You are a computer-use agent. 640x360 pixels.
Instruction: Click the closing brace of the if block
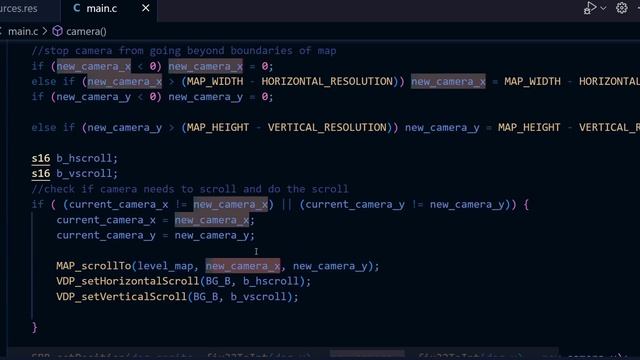[x=35, y=327]
